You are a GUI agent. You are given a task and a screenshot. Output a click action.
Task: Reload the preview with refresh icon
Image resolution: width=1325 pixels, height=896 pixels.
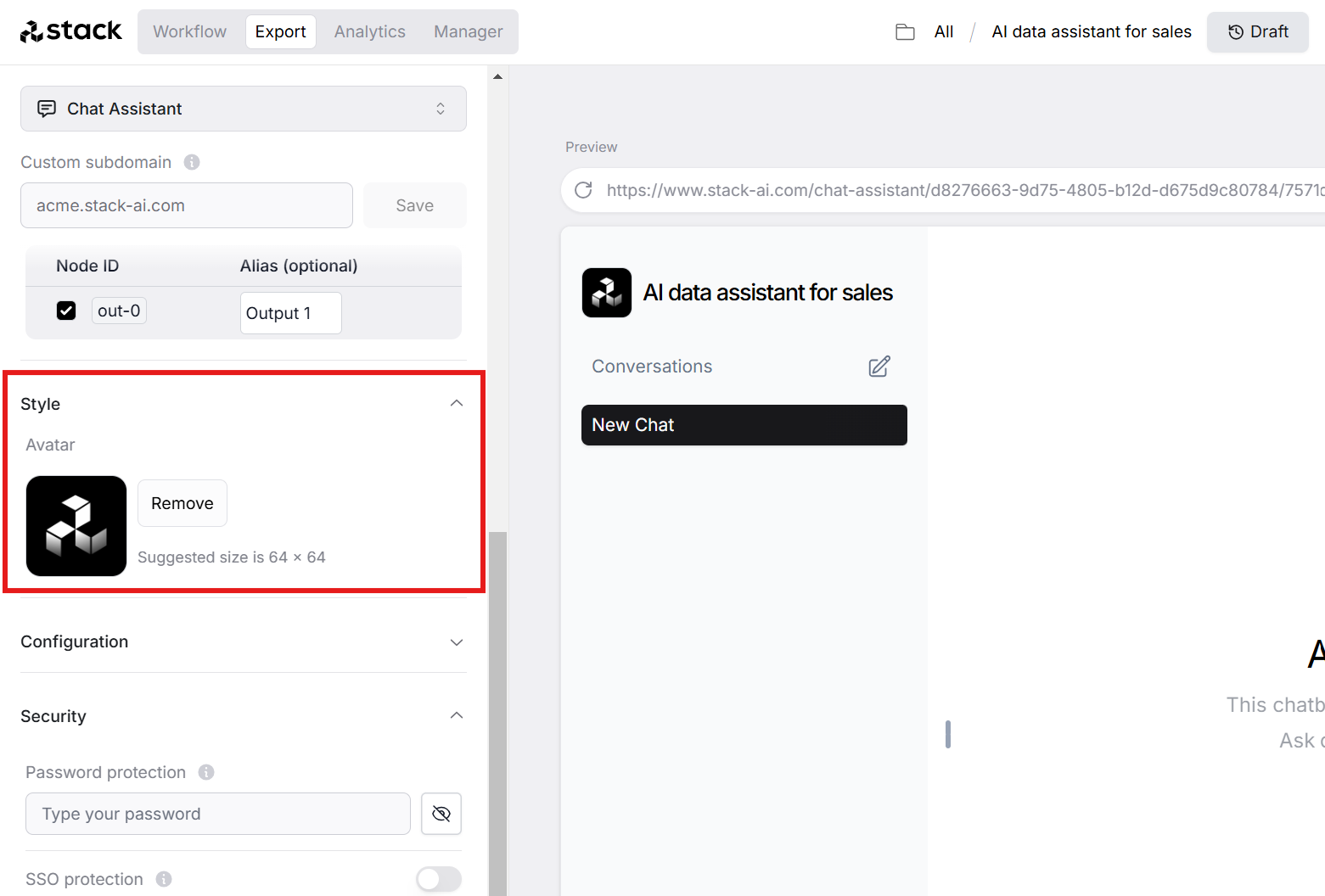[x=583, y=190]
